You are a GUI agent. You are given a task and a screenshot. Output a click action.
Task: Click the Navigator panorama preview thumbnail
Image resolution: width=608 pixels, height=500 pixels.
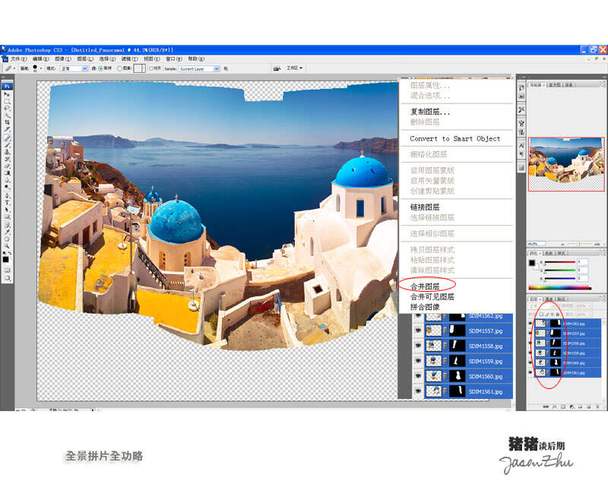tap(565, 163)
